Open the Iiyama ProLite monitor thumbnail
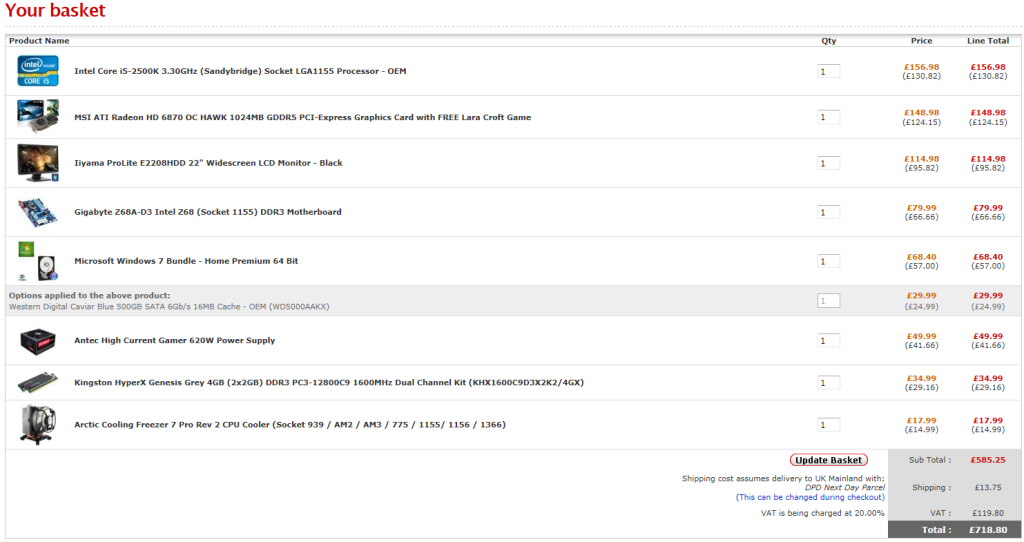This screenshot has height=542, width=1024. pyautogui.click(x=38, y=163)
